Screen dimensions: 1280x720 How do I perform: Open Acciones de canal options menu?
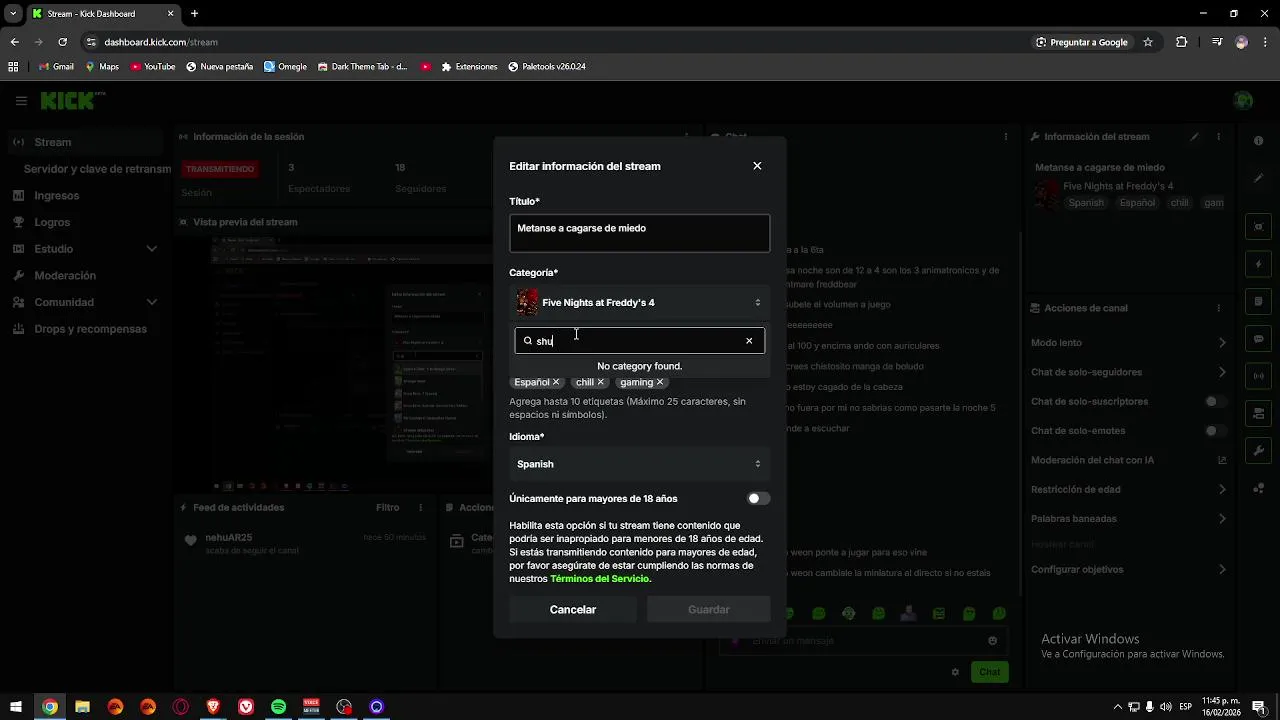click(1218, 308)
